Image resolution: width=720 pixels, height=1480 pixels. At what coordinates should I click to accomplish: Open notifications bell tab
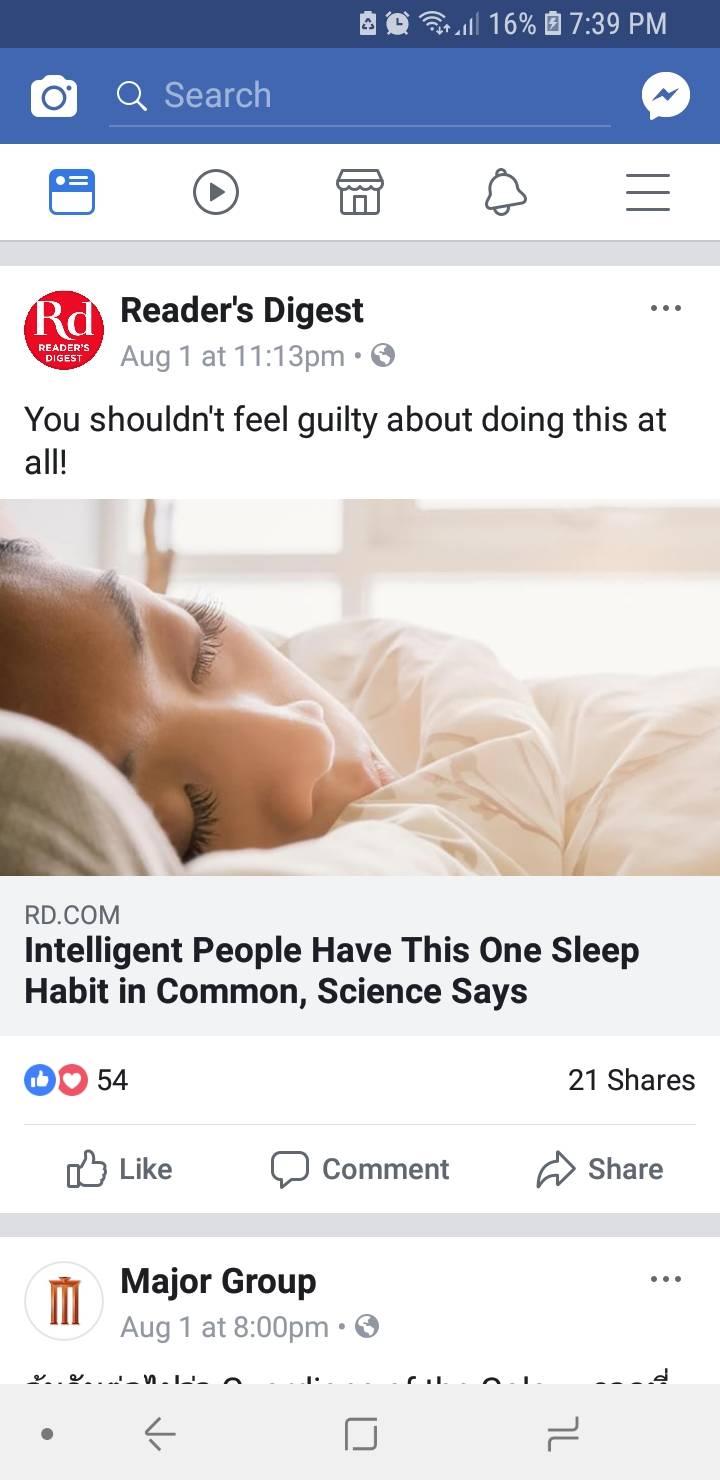[x=505, y=192]
